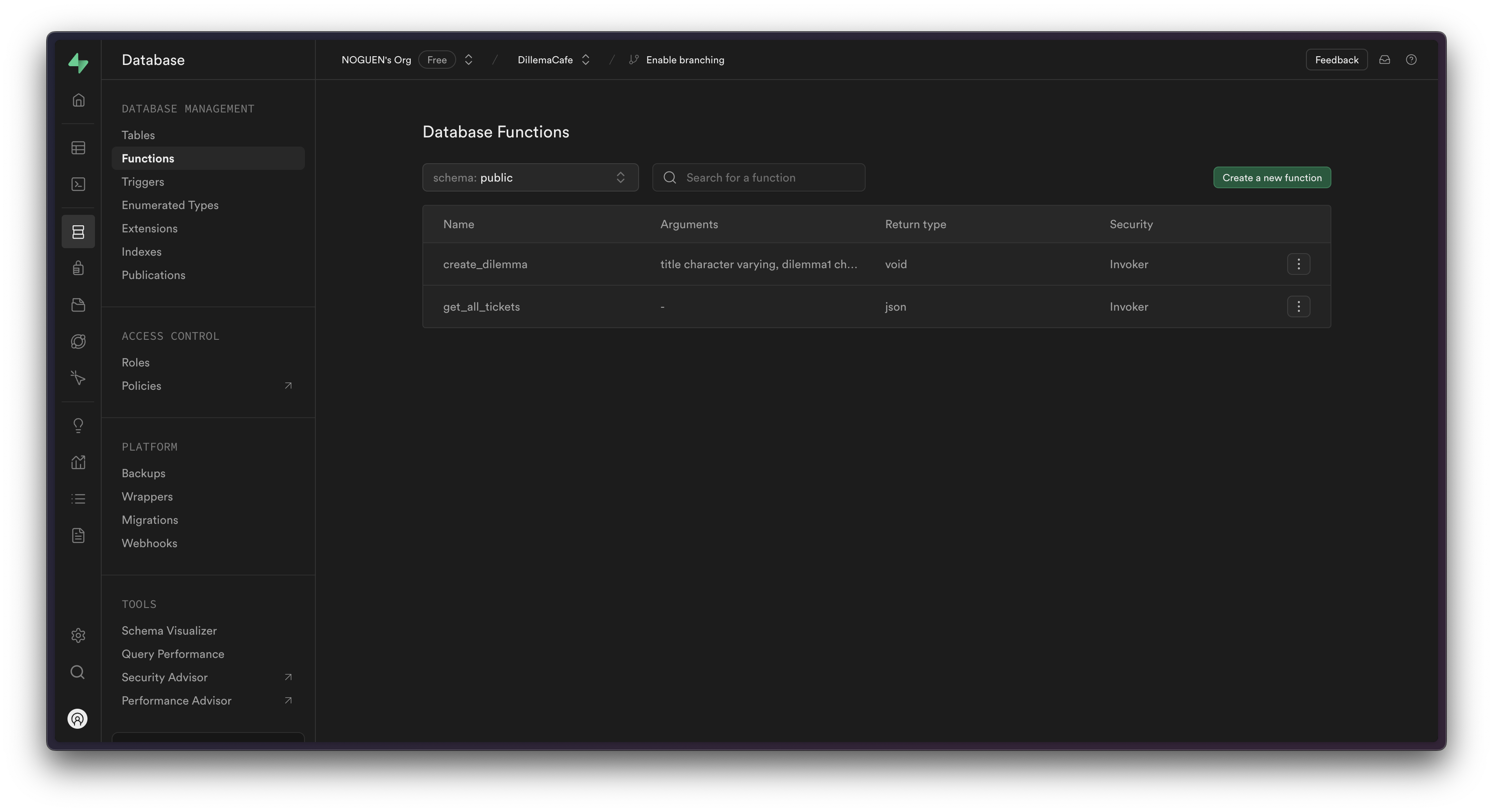Open the DillemaCafe project switcher

point(554,60)
